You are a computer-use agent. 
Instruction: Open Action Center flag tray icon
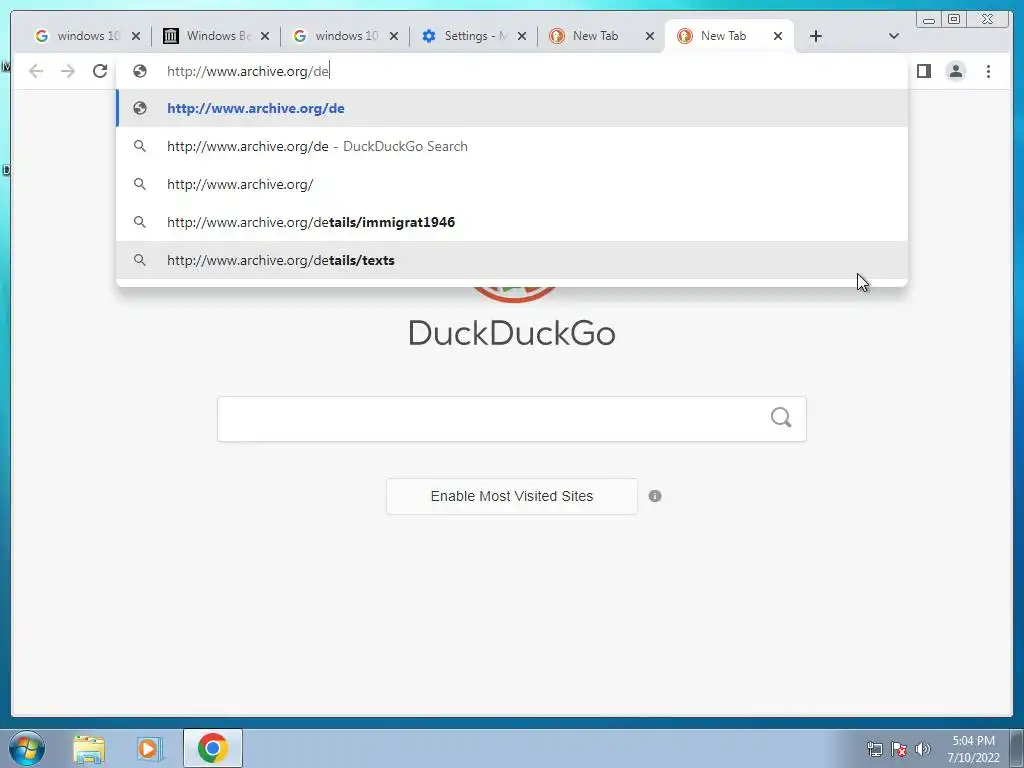[x=899, y=748]
